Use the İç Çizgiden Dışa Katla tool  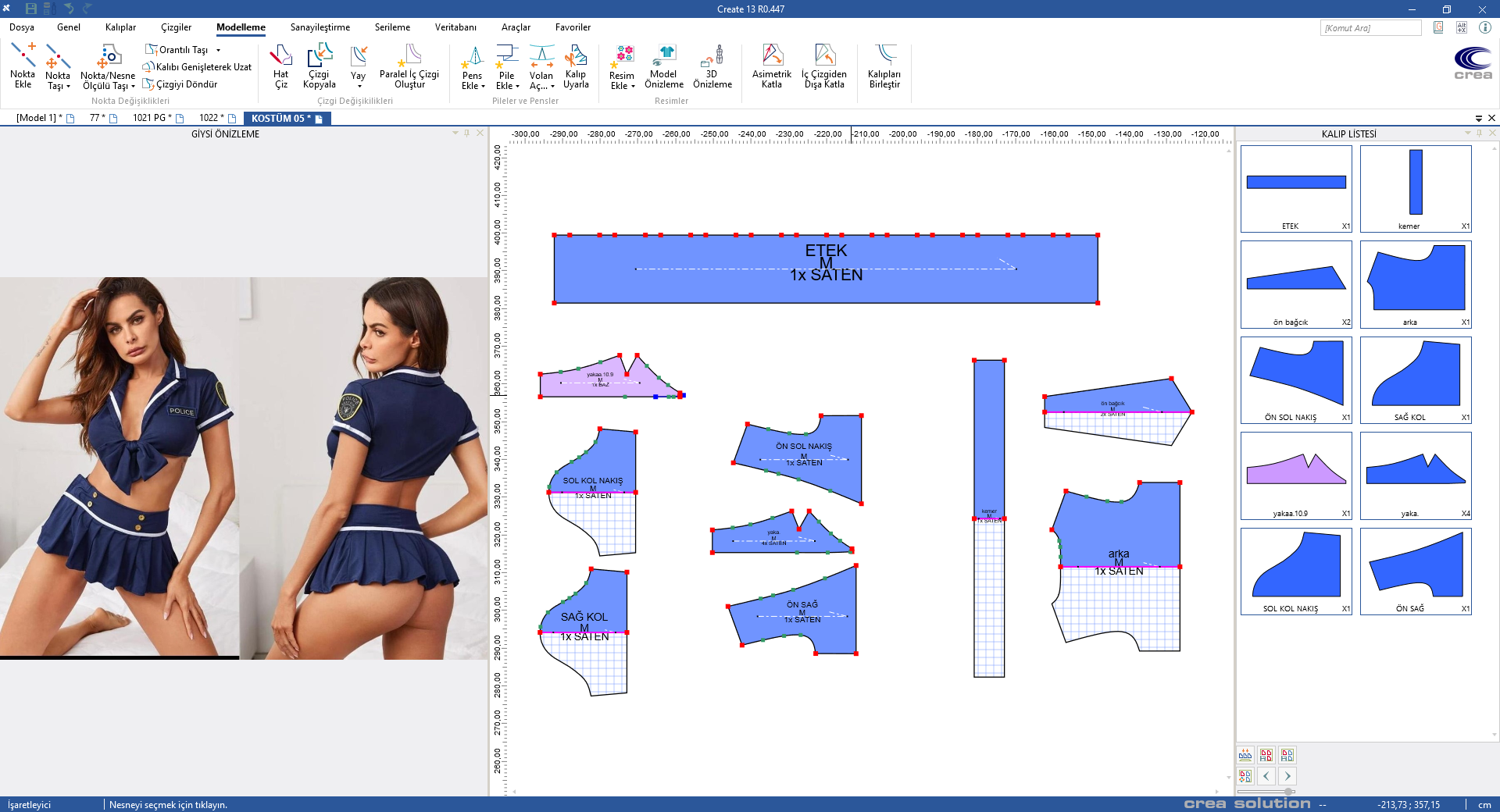pos(824,66)
